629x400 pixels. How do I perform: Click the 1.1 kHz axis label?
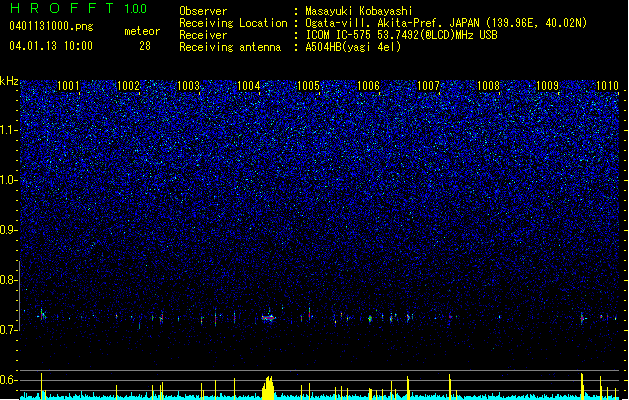point(9,130)
